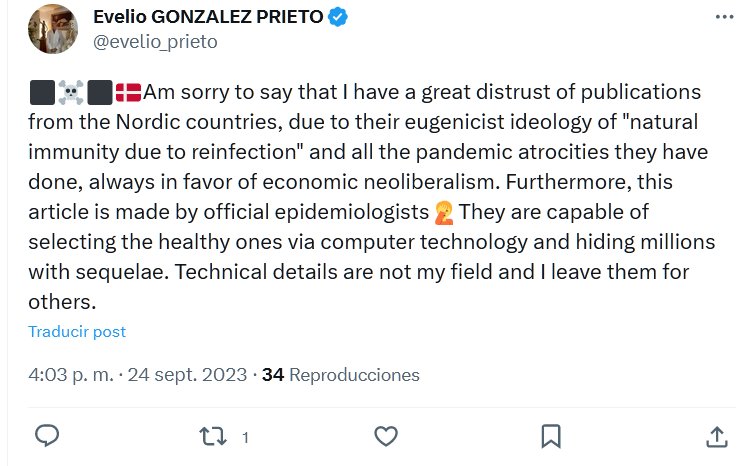Open the three-dot more options menu
748x466 pixels.
click(x=723, y=18)
